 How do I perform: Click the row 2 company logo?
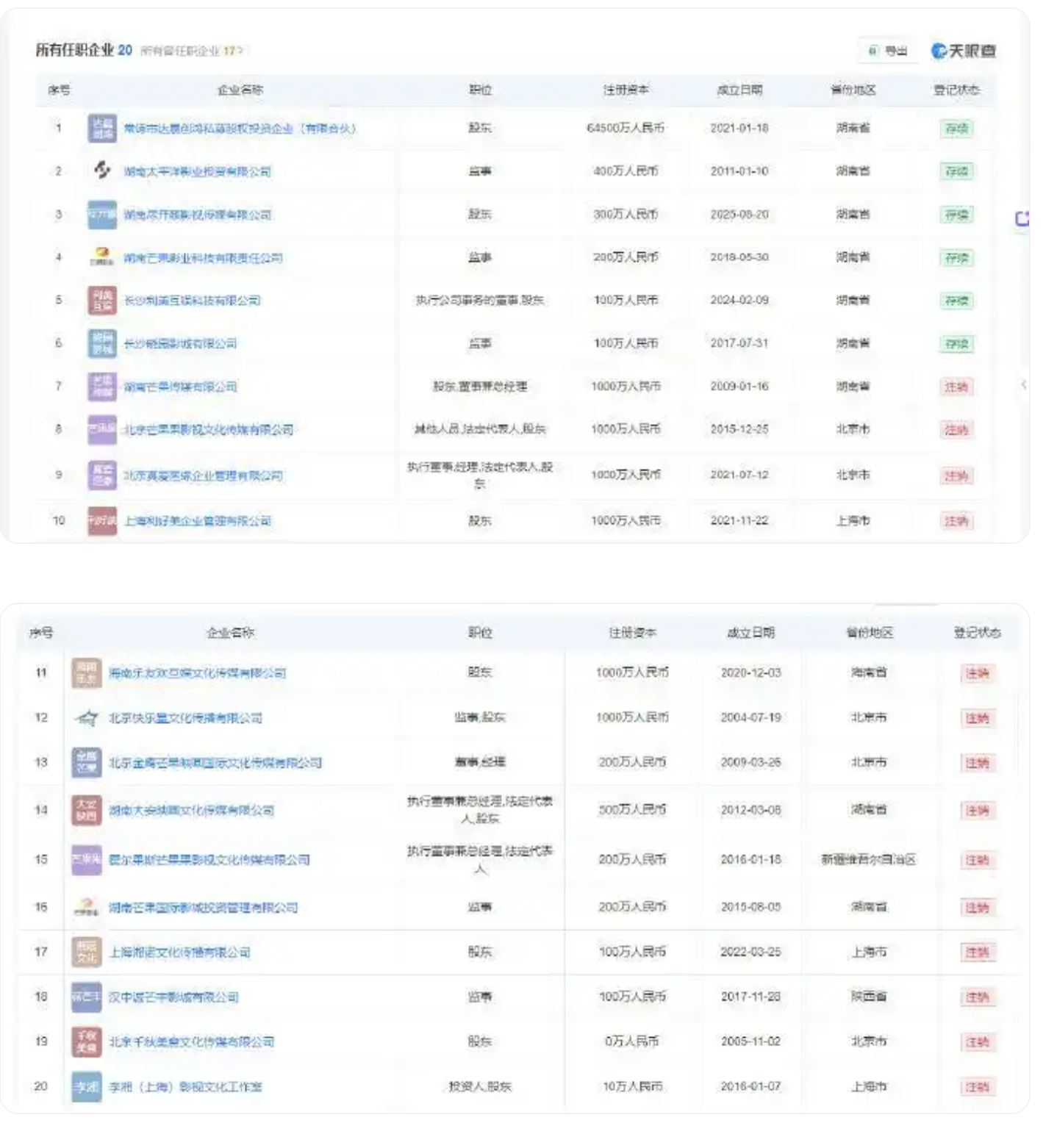(102, 171)
